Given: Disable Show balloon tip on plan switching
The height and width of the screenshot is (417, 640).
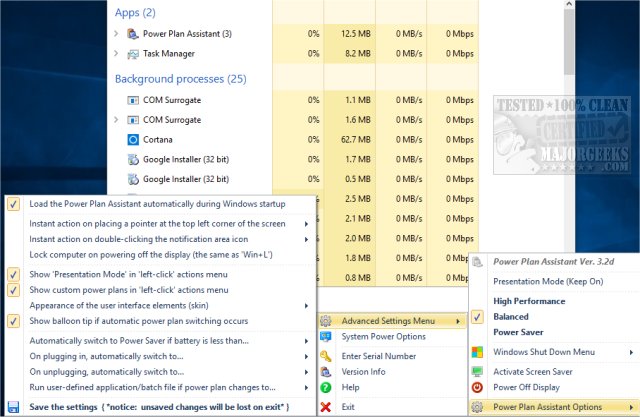Looking at the screenshot, I should click(x=13, y=321).
